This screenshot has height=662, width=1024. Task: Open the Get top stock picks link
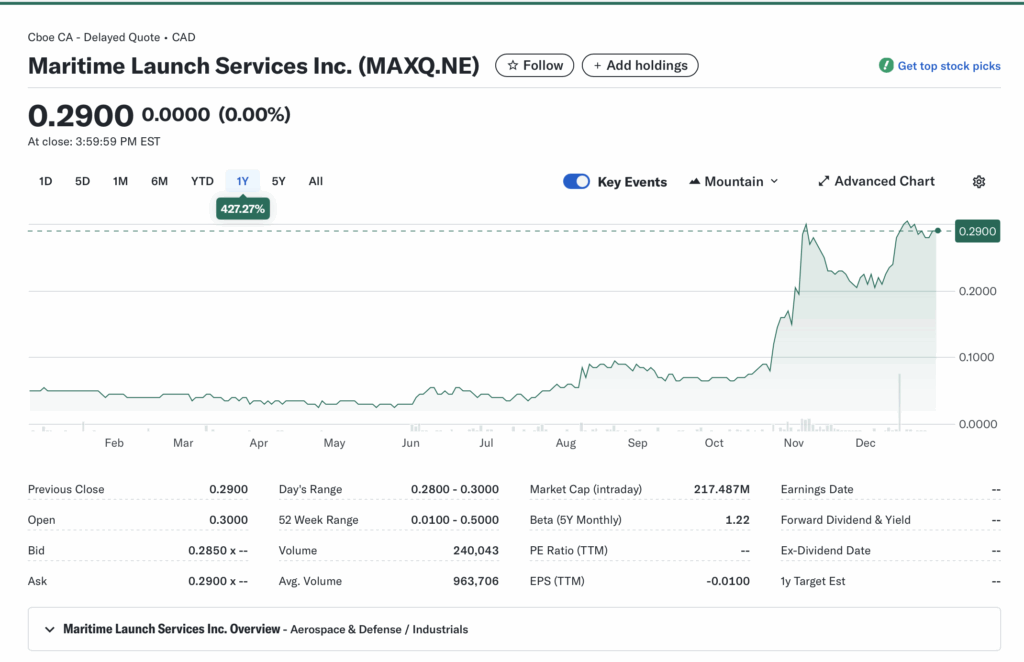[946, 66]
